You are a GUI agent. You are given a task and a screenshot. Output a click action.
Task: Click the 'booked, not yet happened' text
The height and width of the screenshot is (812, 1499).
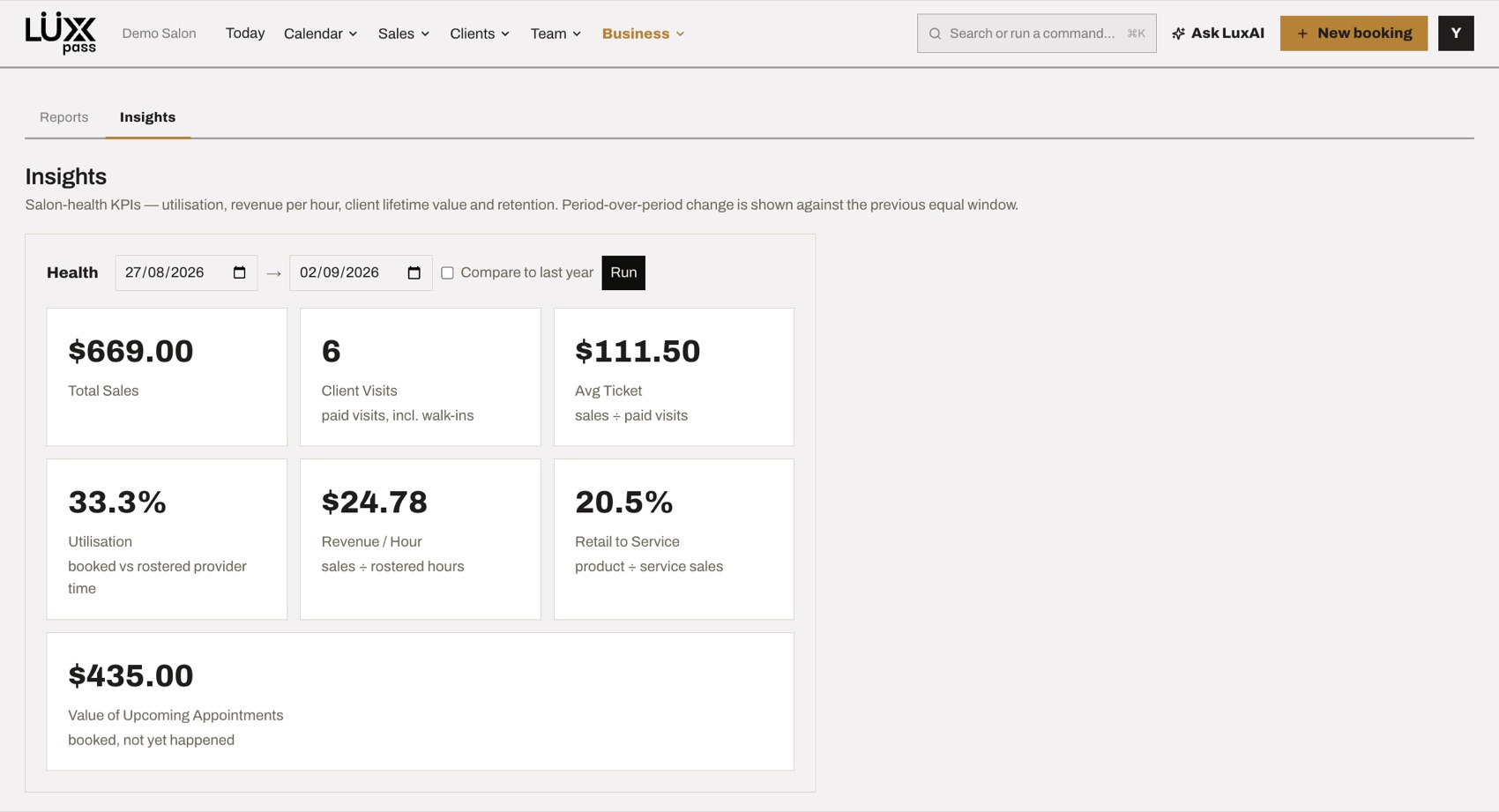[151, 740]
